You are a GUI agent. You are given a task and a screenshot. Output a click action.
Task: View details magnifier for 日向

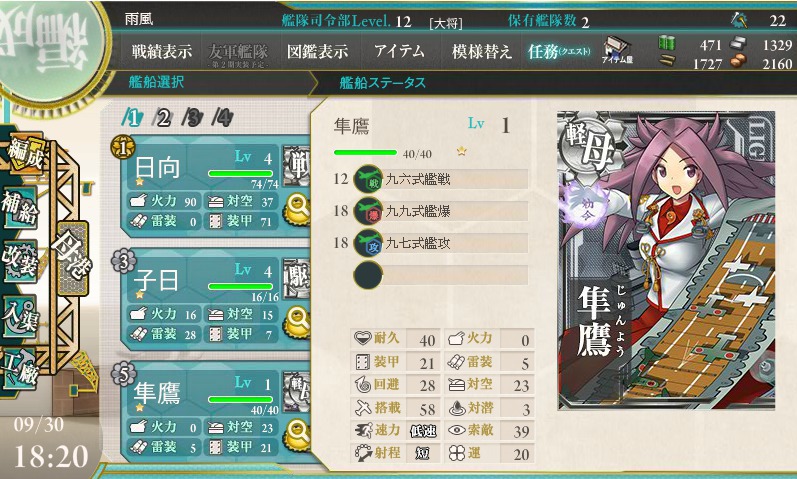click(x=297, y=209)
